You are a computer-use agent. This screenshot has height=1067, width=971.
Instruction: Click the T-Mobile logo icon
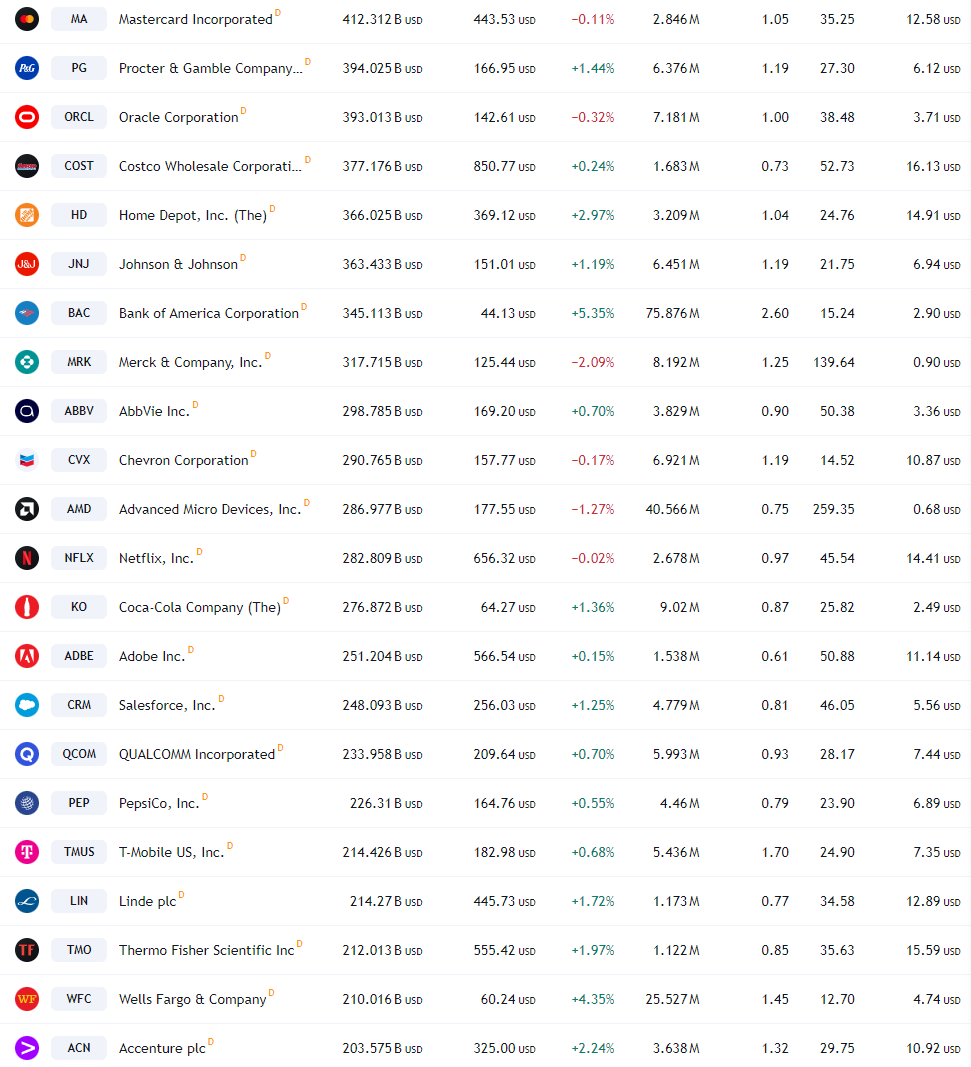click(x=27, y=852)
